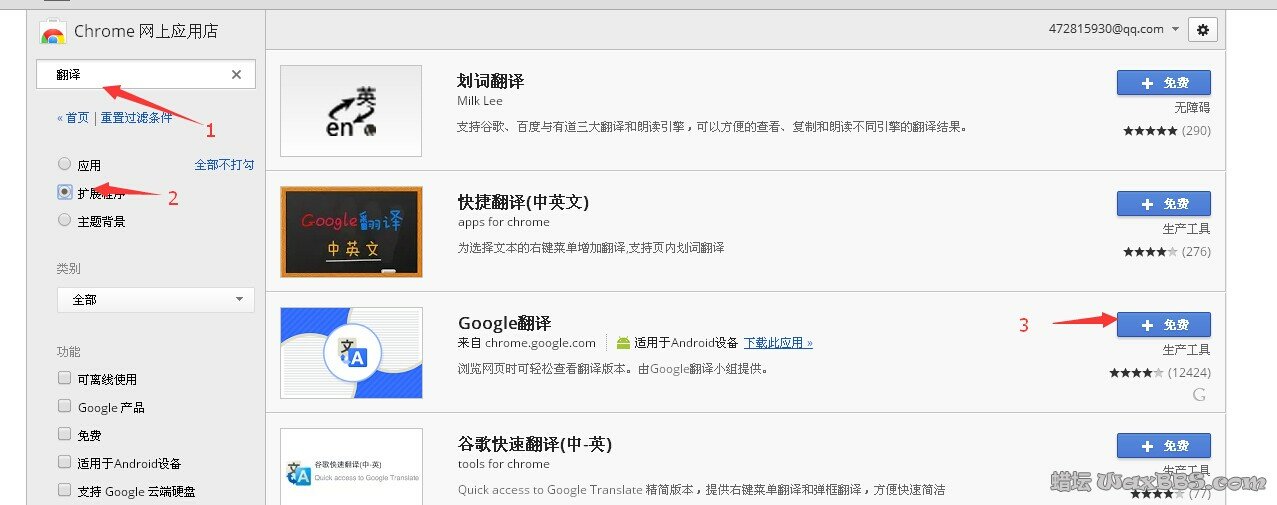Click the Google翻译 extension icon image

(x=351, y=353)
